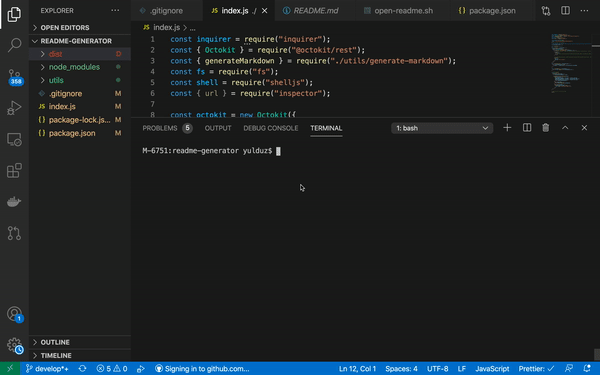Kill the terminal with trash icon

coord(546,128)
